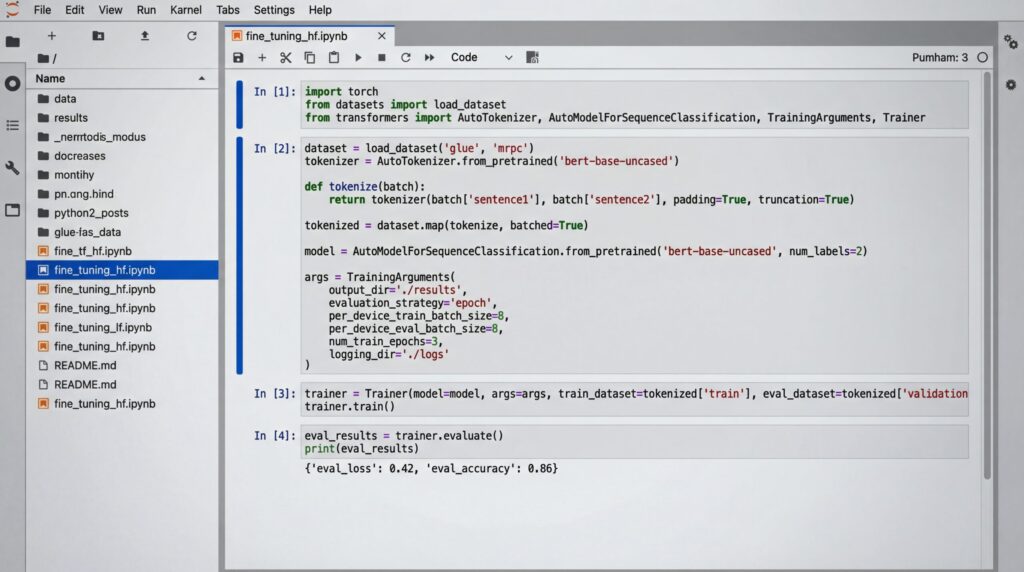Viewport: 1024px width, 572px height.
Task: Open the property inspector double-gear icon
Action: 1011,42
